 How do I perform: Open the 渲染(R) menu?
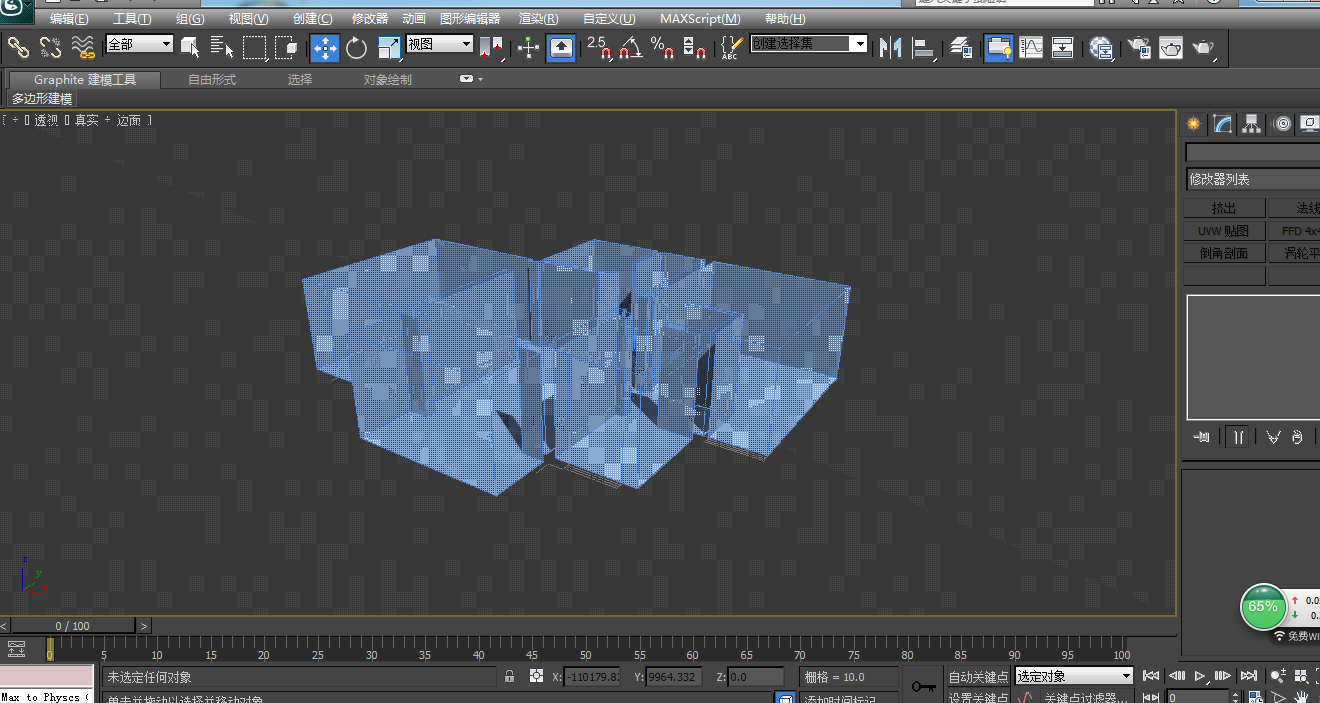click(539, 19)
